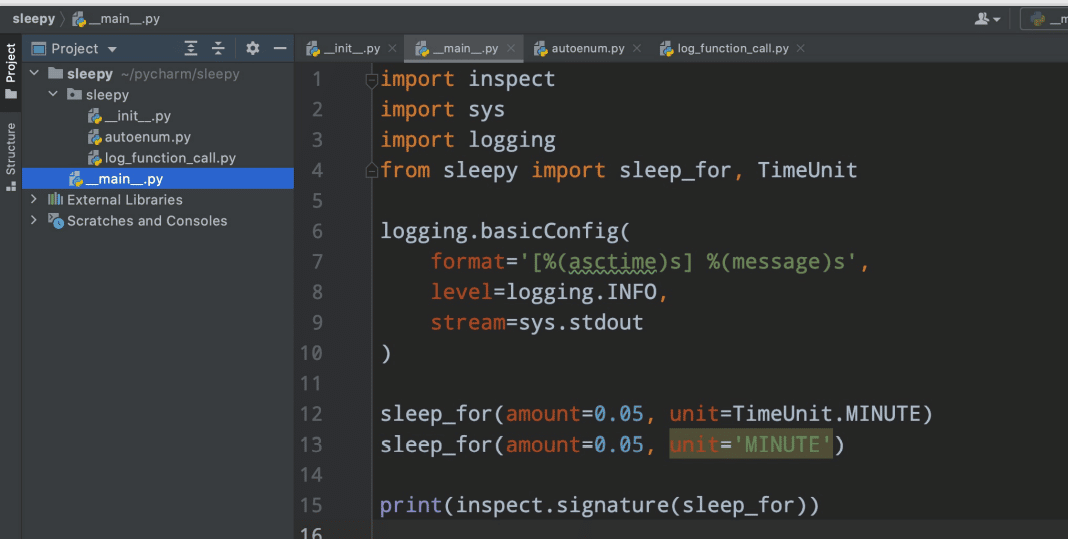The height and width of the screenshot is (539, 1068).
Task: Click the Expand All icon in Project panel
Action: (191, 48)
